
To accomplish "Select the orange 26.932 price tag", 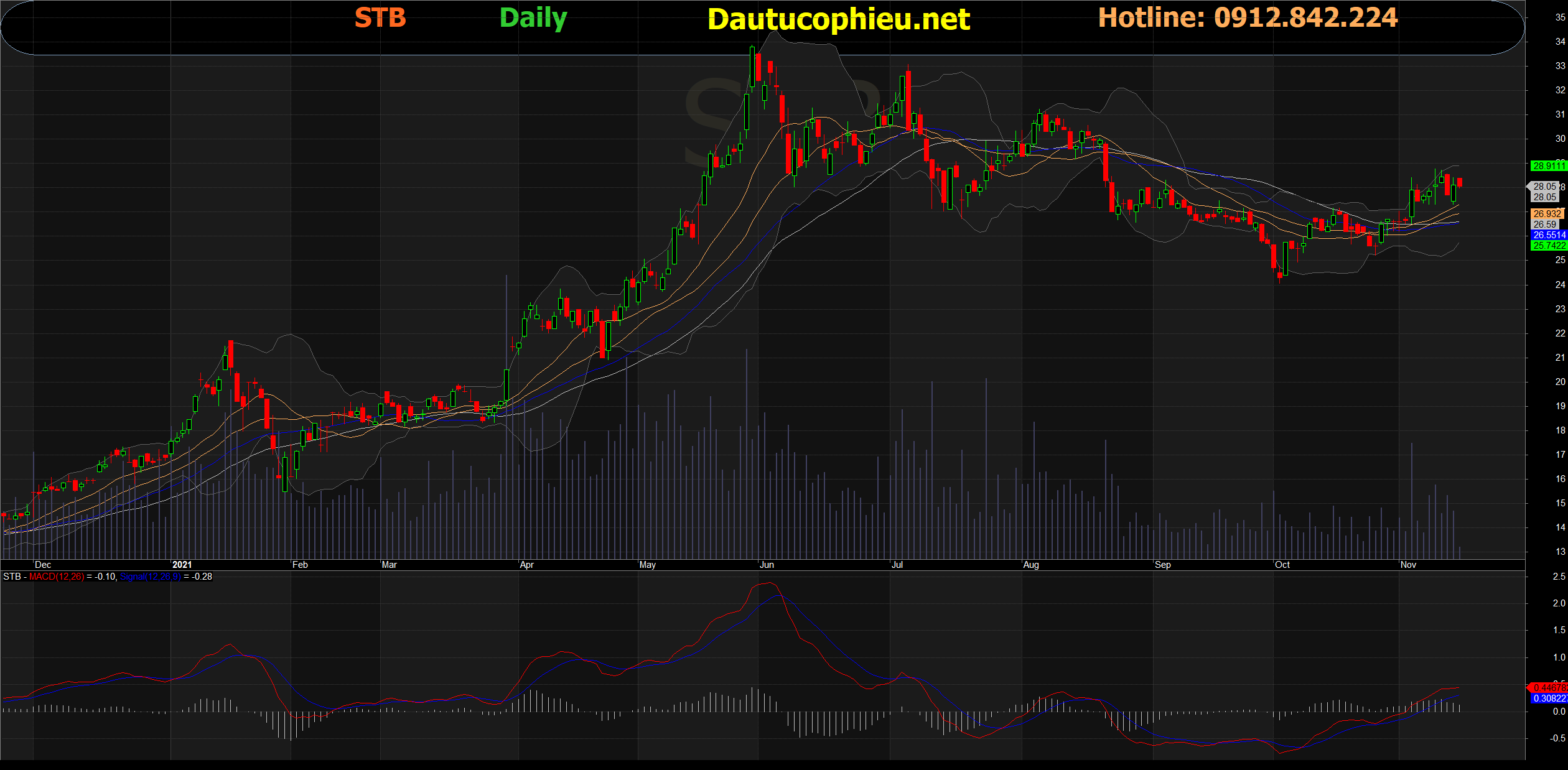I will pos(1547,214).
